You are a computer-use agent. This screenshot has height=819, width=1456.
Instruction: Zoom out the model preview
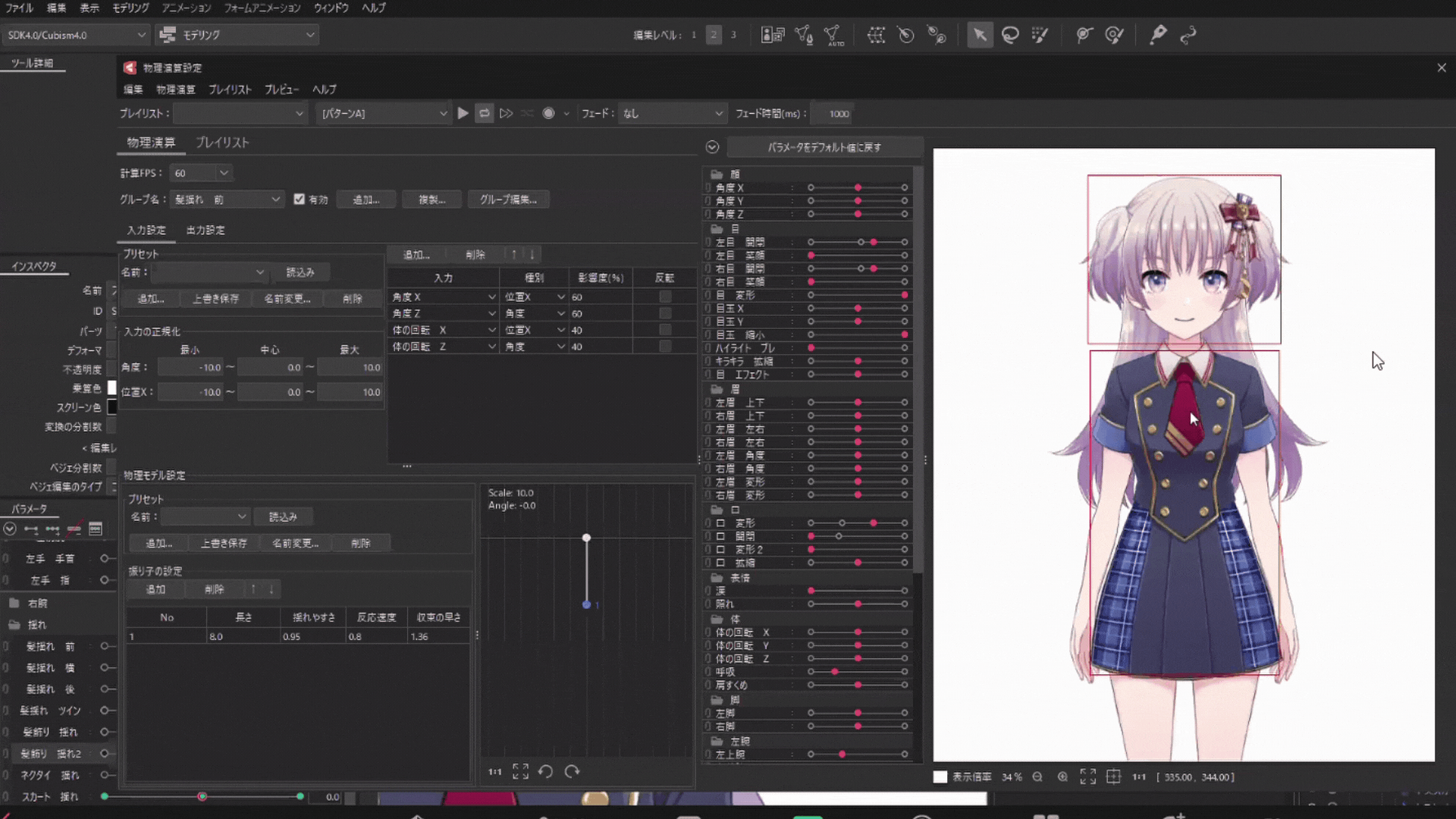[1037, 777]
